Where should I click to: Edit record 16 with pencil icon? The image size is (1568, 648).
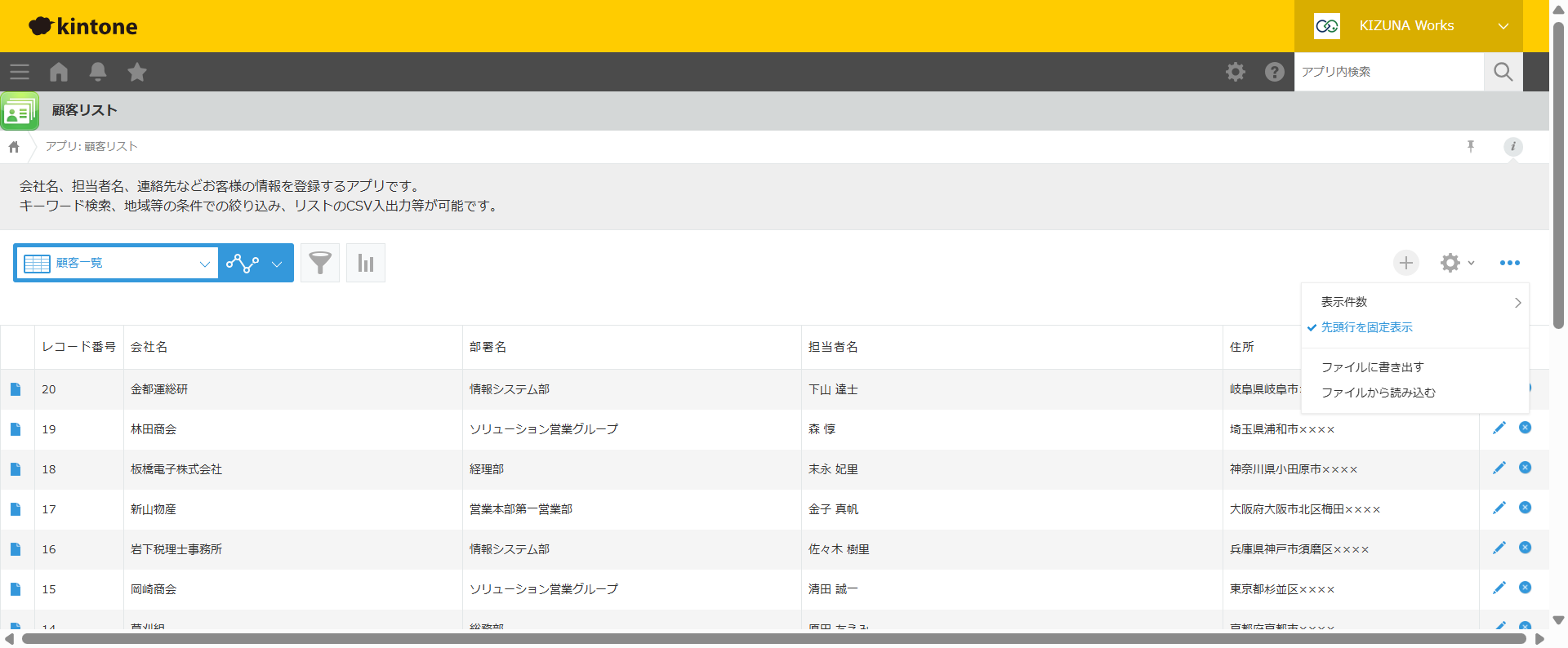pos(1499,548)
